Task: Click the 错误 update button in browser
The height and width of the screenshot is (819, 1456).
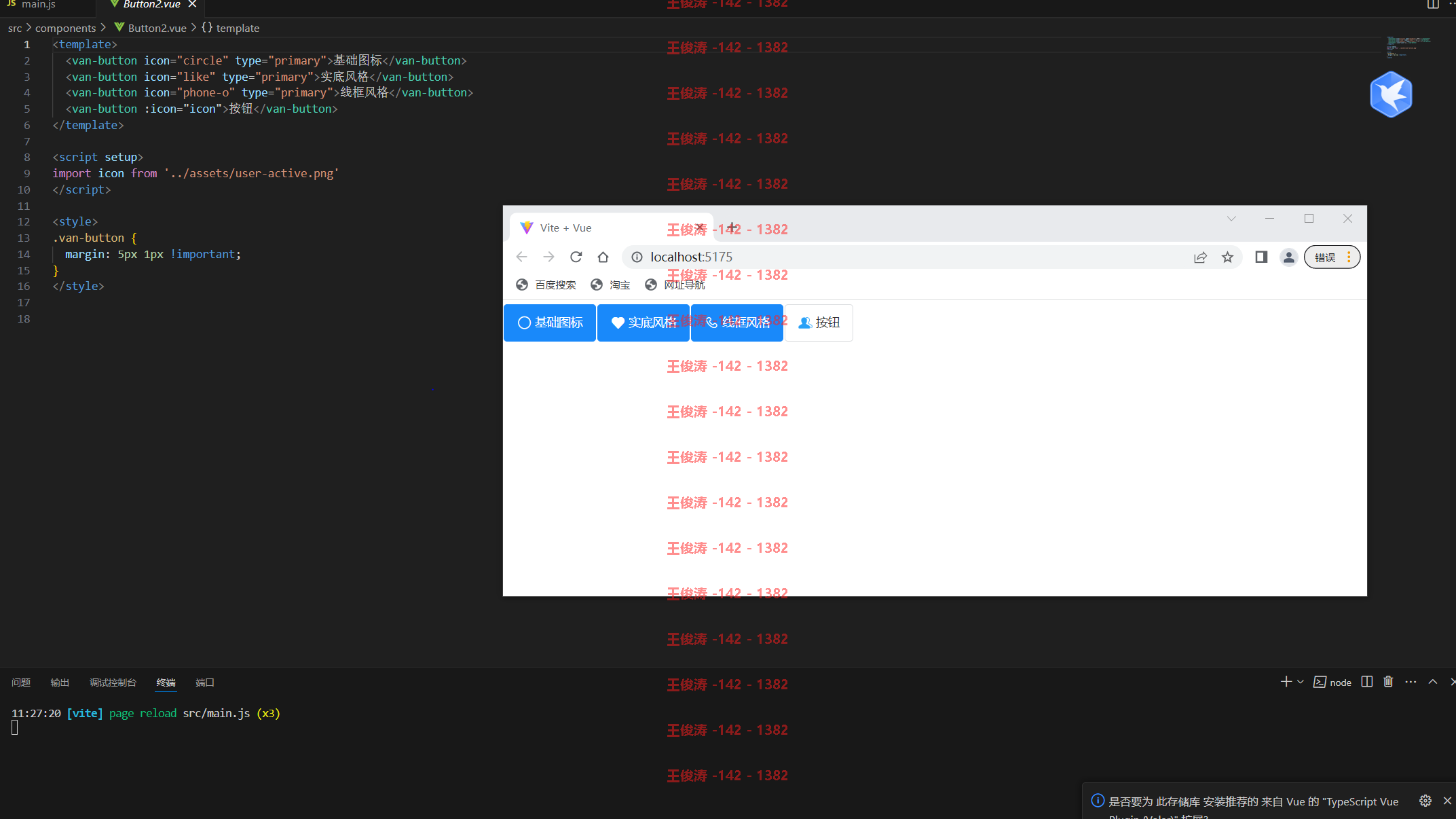Action: 1325,257
